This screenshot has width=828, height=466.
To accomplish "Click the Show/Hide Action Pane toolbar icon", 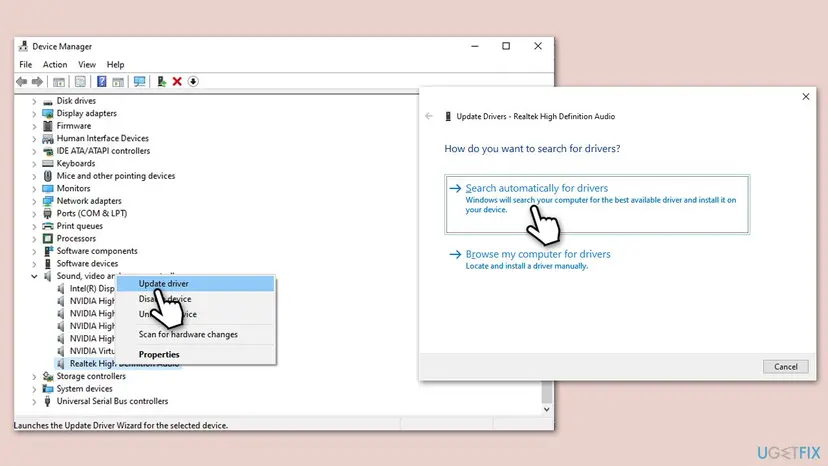I will click(x=118, y=81).
